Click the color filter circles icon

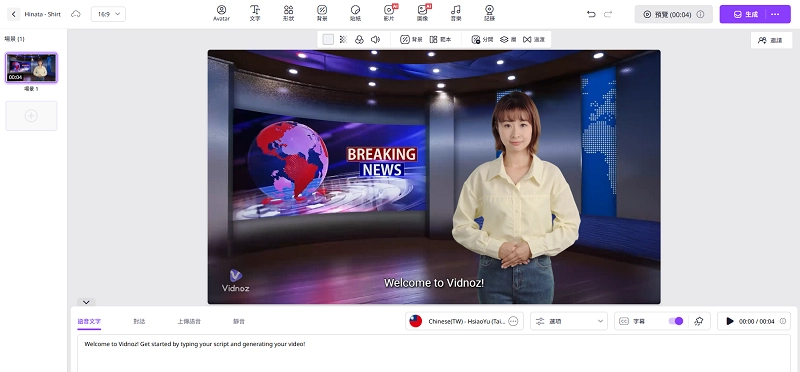coord(359,39)
